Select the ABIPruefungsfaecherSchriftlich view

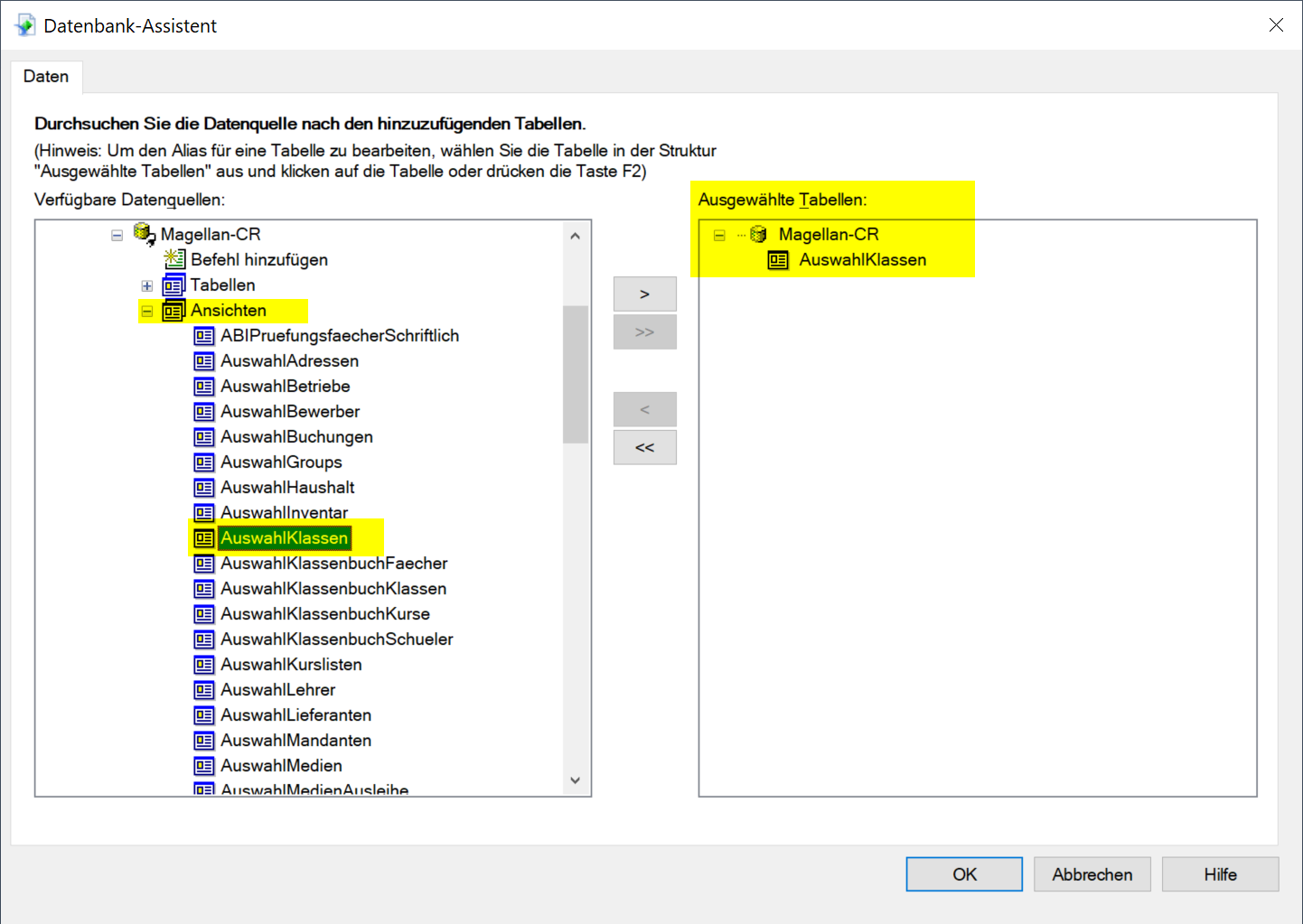tap(340, 336)
